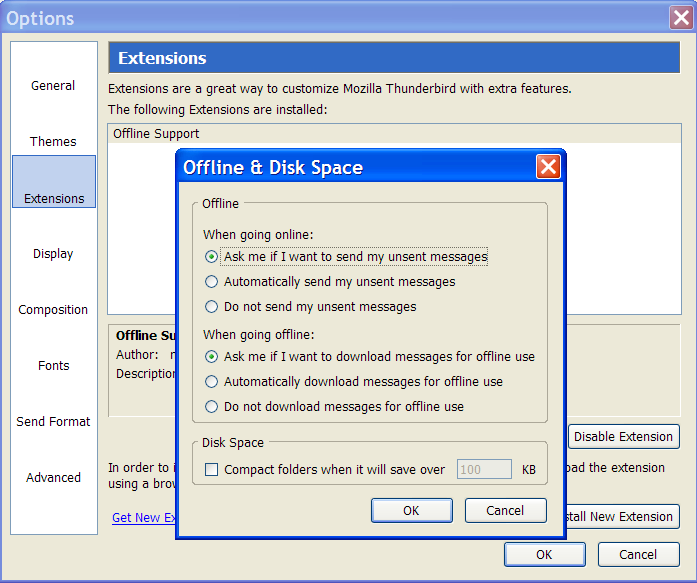
Task: Enable the Compact folders checkbox
Action: (211, 469)
